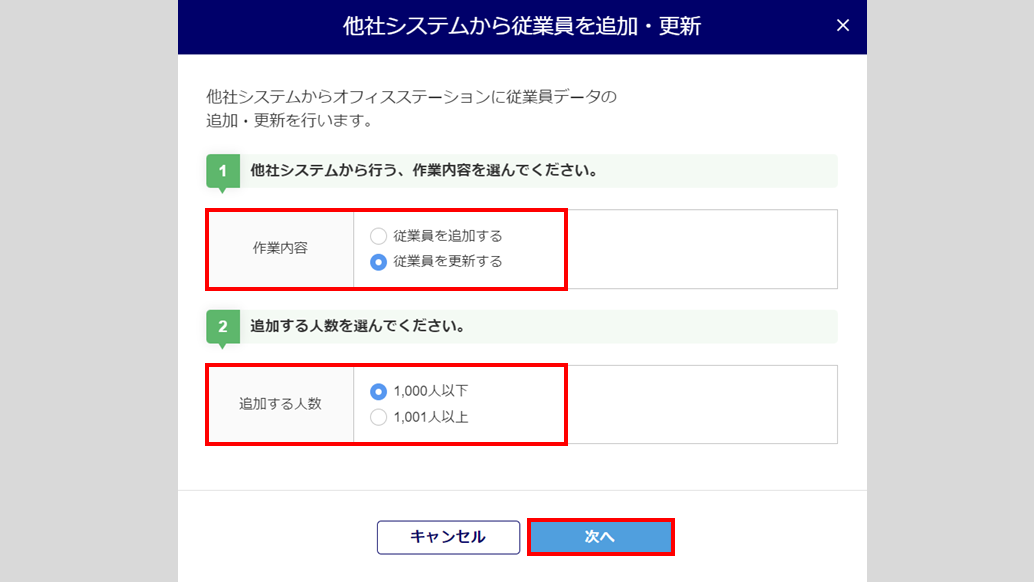
Task: Click the step 2 heading 追加する人数を選んでください
Action: (x=357, y=326)
